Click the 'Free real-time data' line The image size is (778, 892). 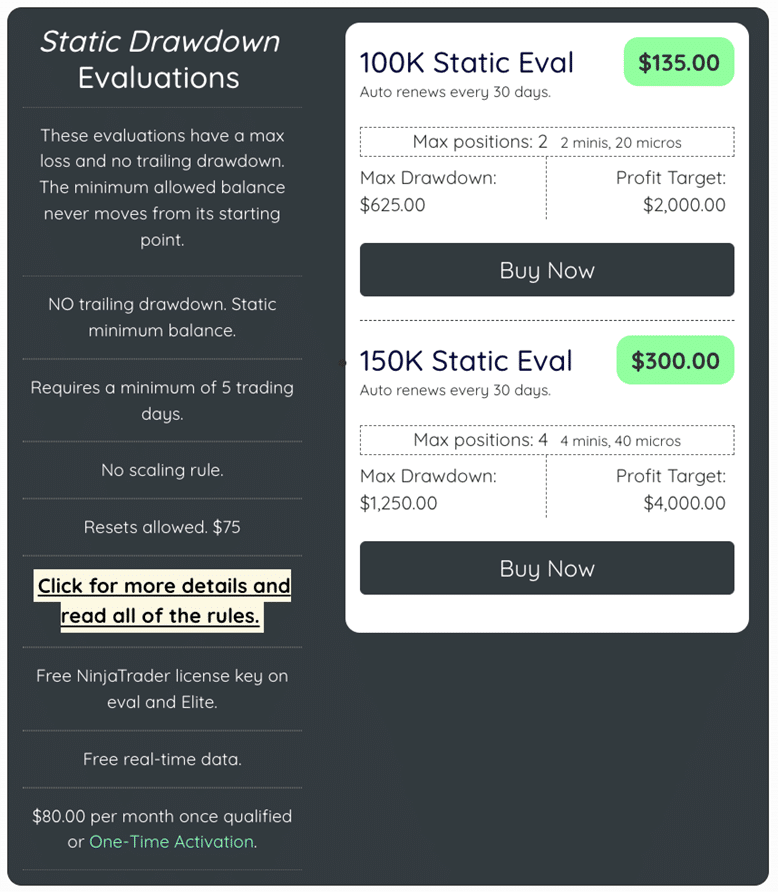point(162,759)
